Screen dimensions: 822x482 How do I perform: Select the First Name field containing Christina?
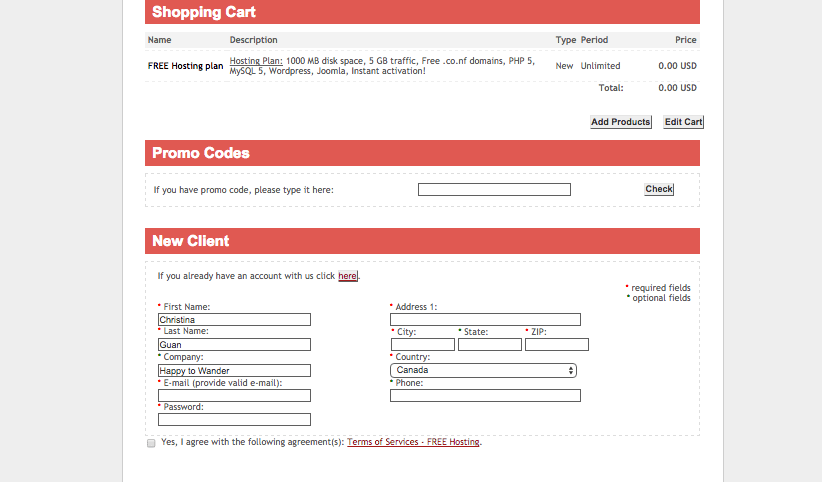pyautogui.click(x=234, y=319)
